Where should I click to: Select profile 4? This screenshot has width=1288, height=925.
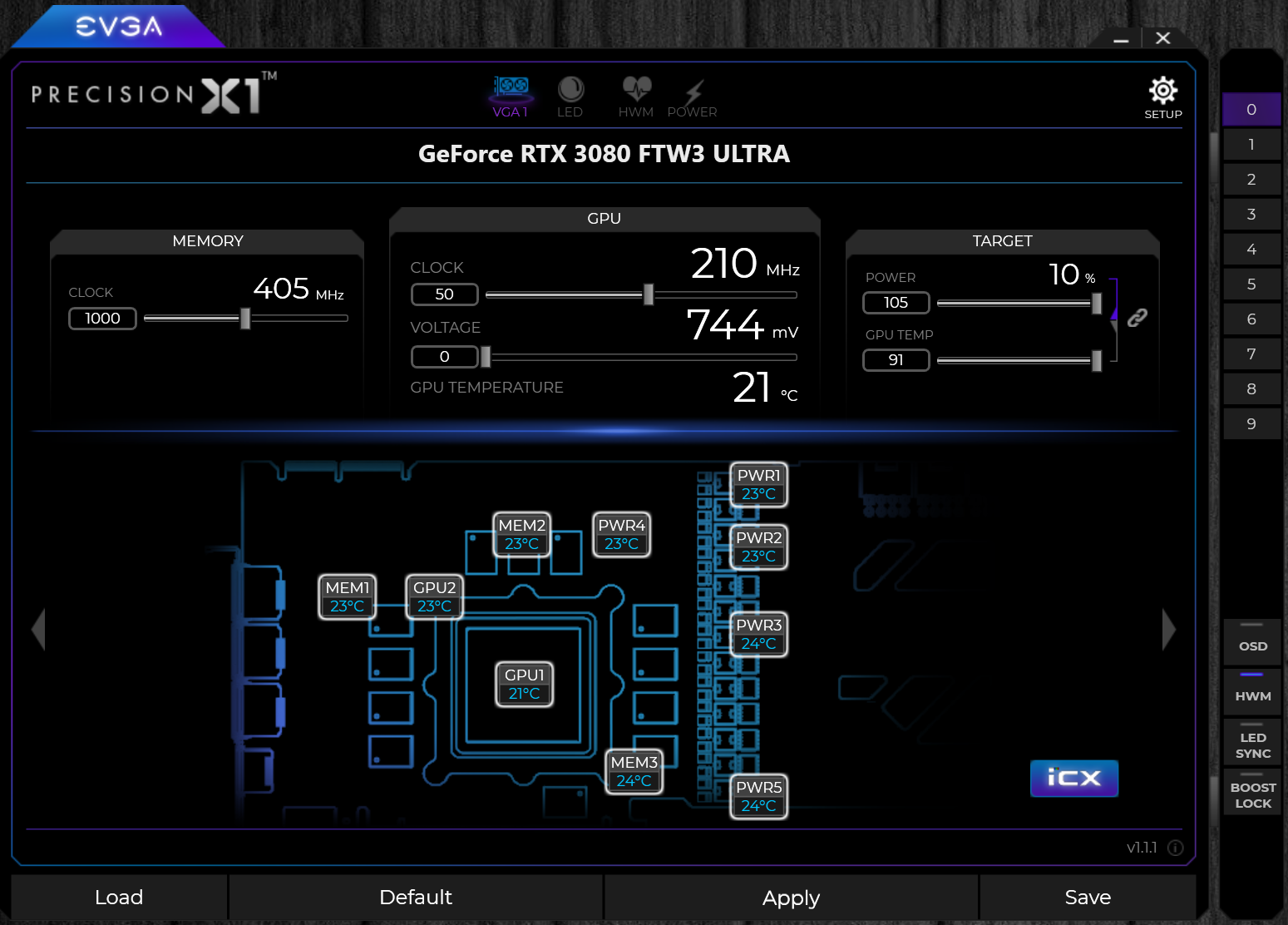tap(1251, 250)
